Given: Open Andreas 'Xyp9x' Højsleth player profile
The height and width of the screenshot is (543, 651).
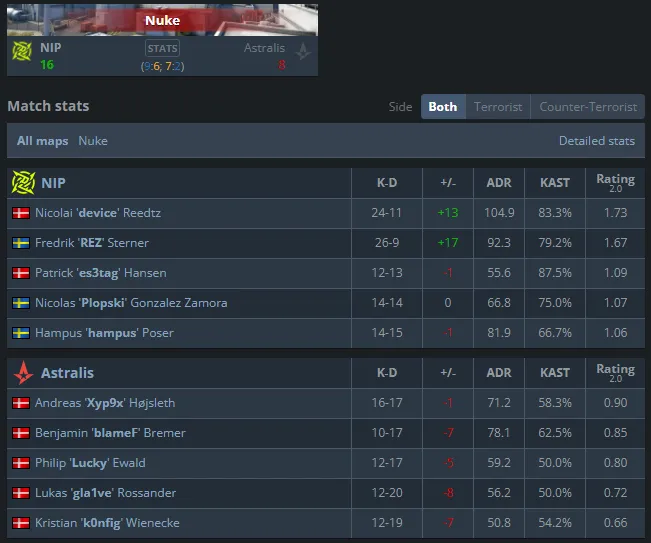Looking at the screenshot, I should pos(105,403).
